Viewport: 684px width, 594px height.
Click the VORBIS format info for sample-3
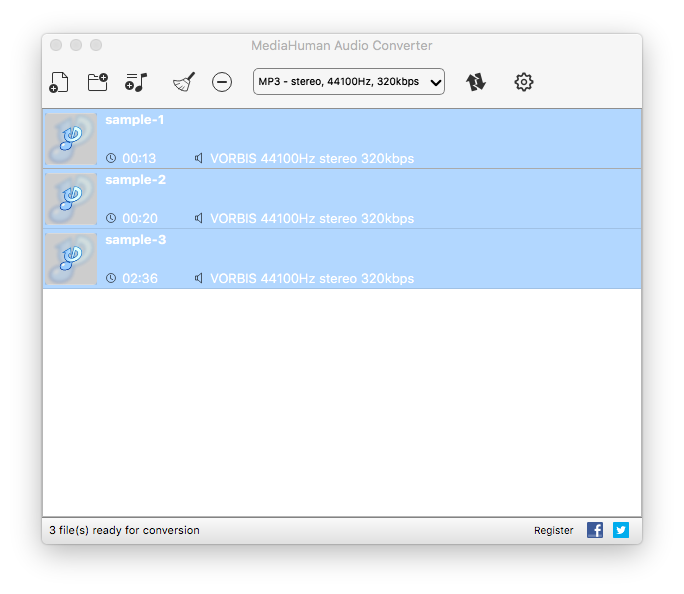coord(312,279)
